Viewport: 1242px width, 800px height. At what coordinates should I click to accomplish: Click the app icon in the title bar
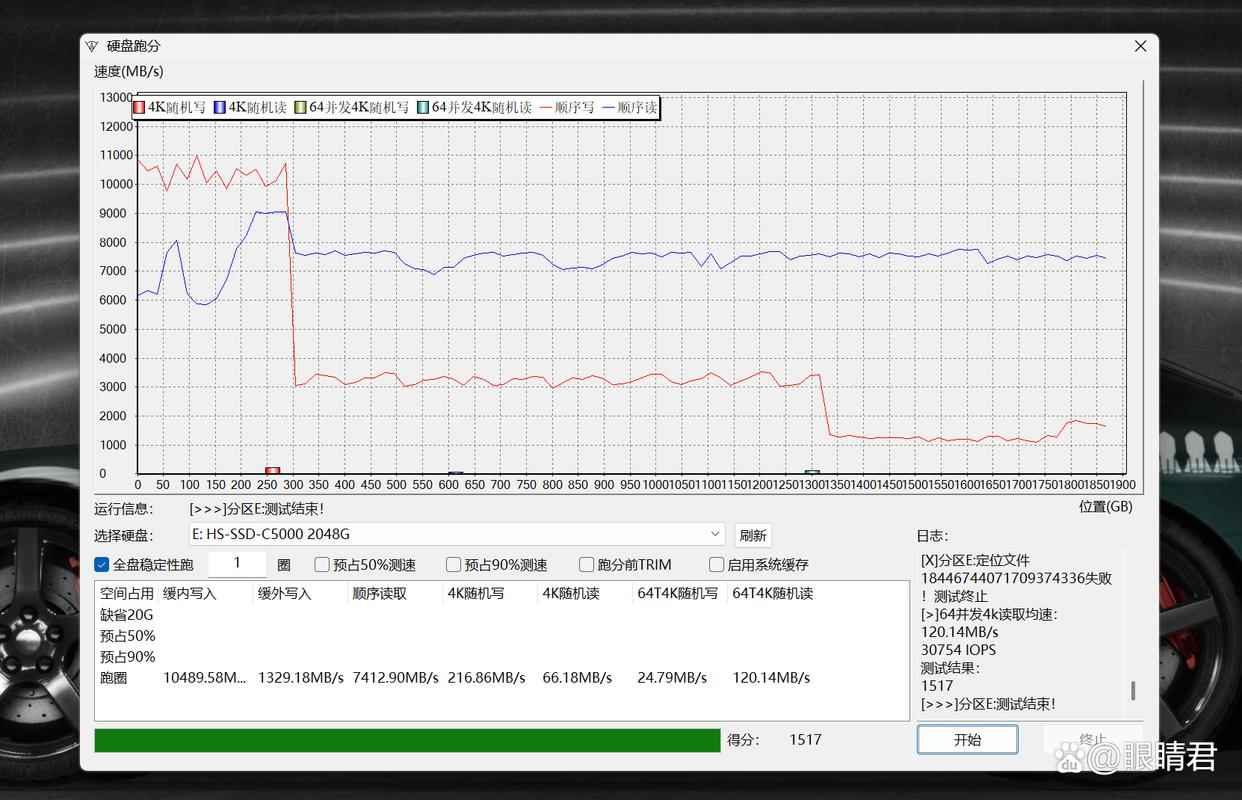(92, 46)
